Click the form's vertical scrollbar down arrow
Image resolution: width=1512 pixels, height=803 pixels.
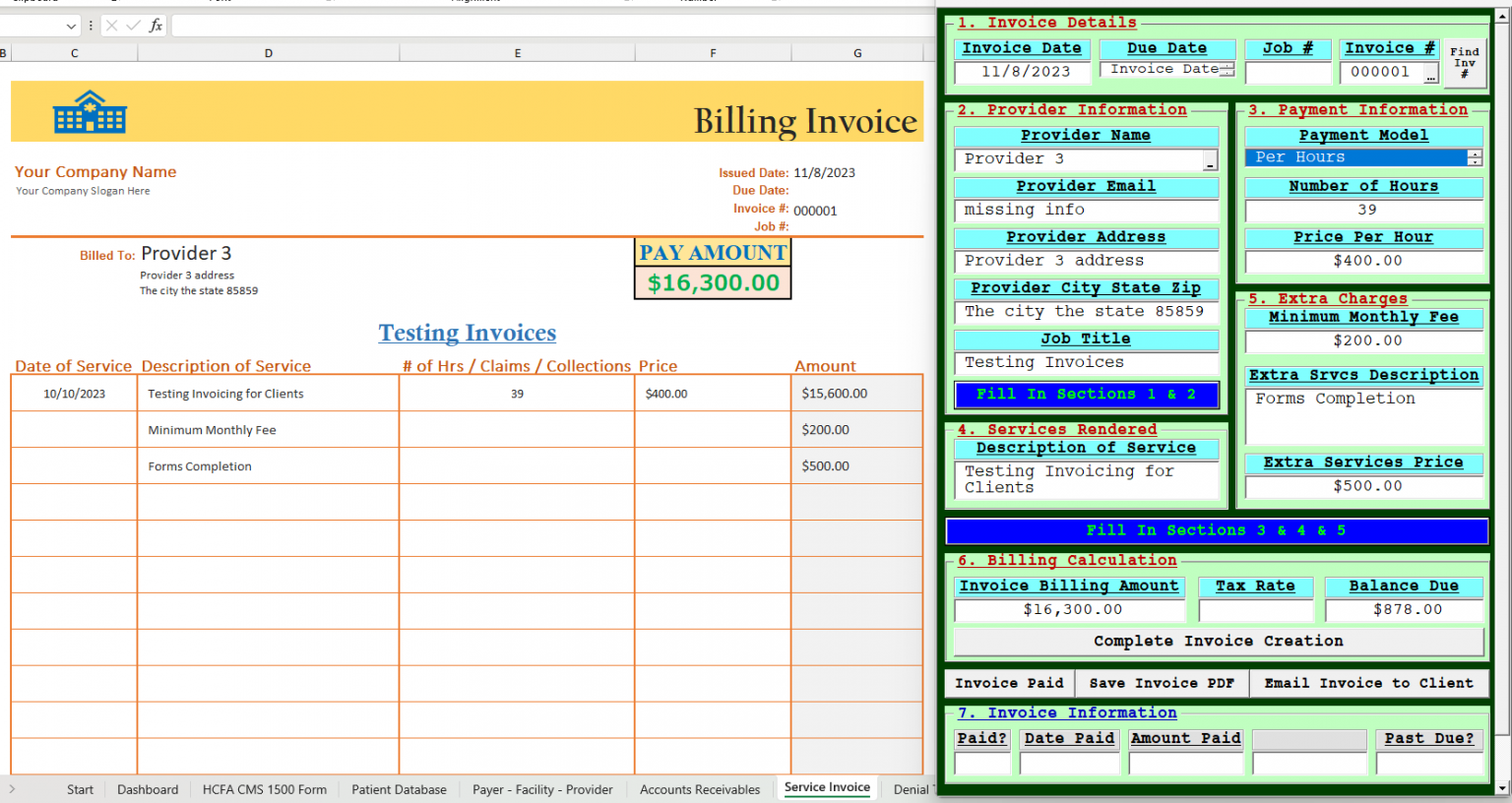coord(1502,787)
